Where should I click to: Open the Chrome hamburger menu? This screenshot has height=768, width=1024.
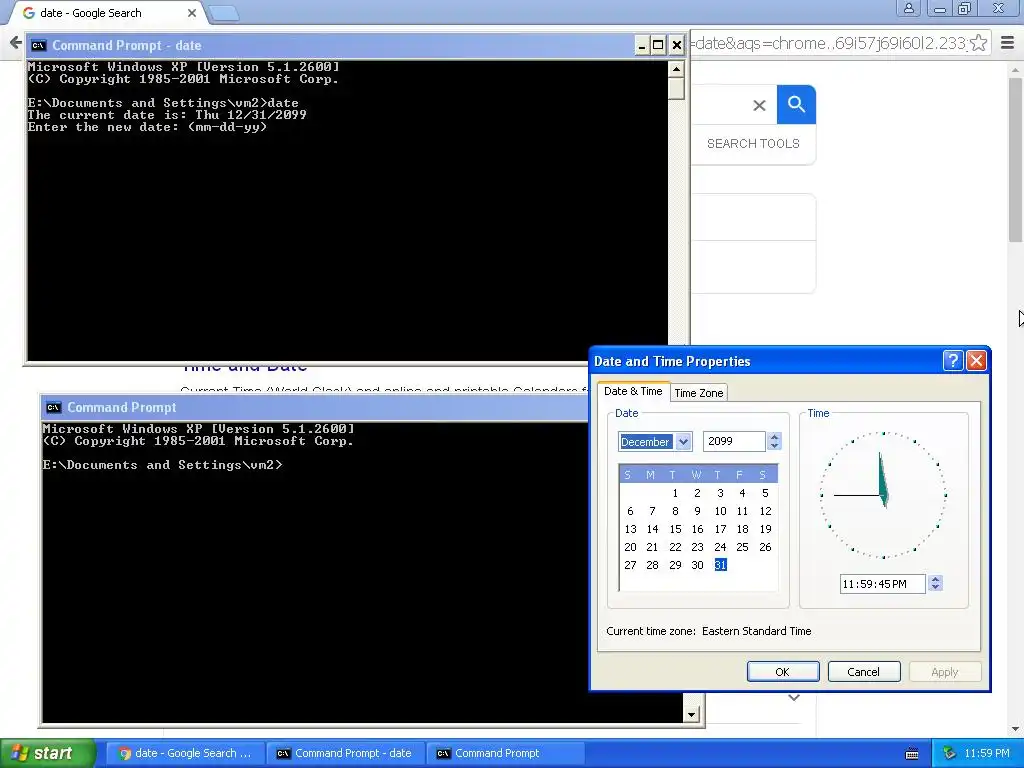1008,43
